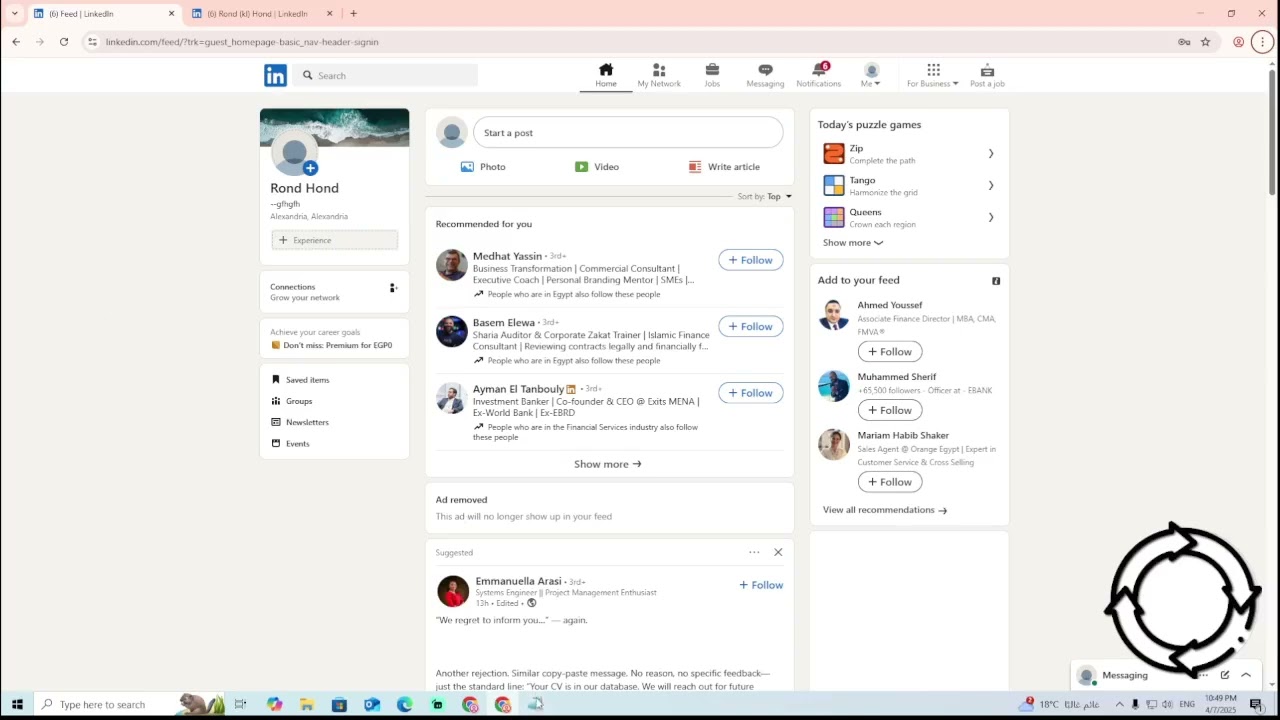Open suggested post options menu
Image resolution: width=1280 pixels, height=720 pixels.
coord(754,552)
